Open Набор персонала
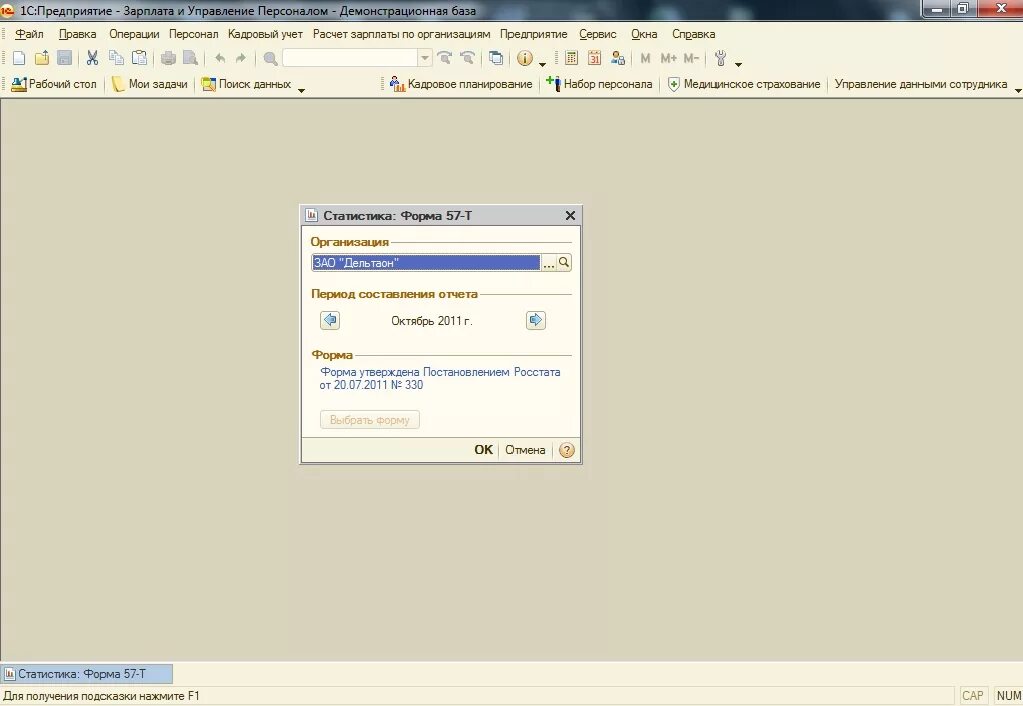 coord(599,84)
